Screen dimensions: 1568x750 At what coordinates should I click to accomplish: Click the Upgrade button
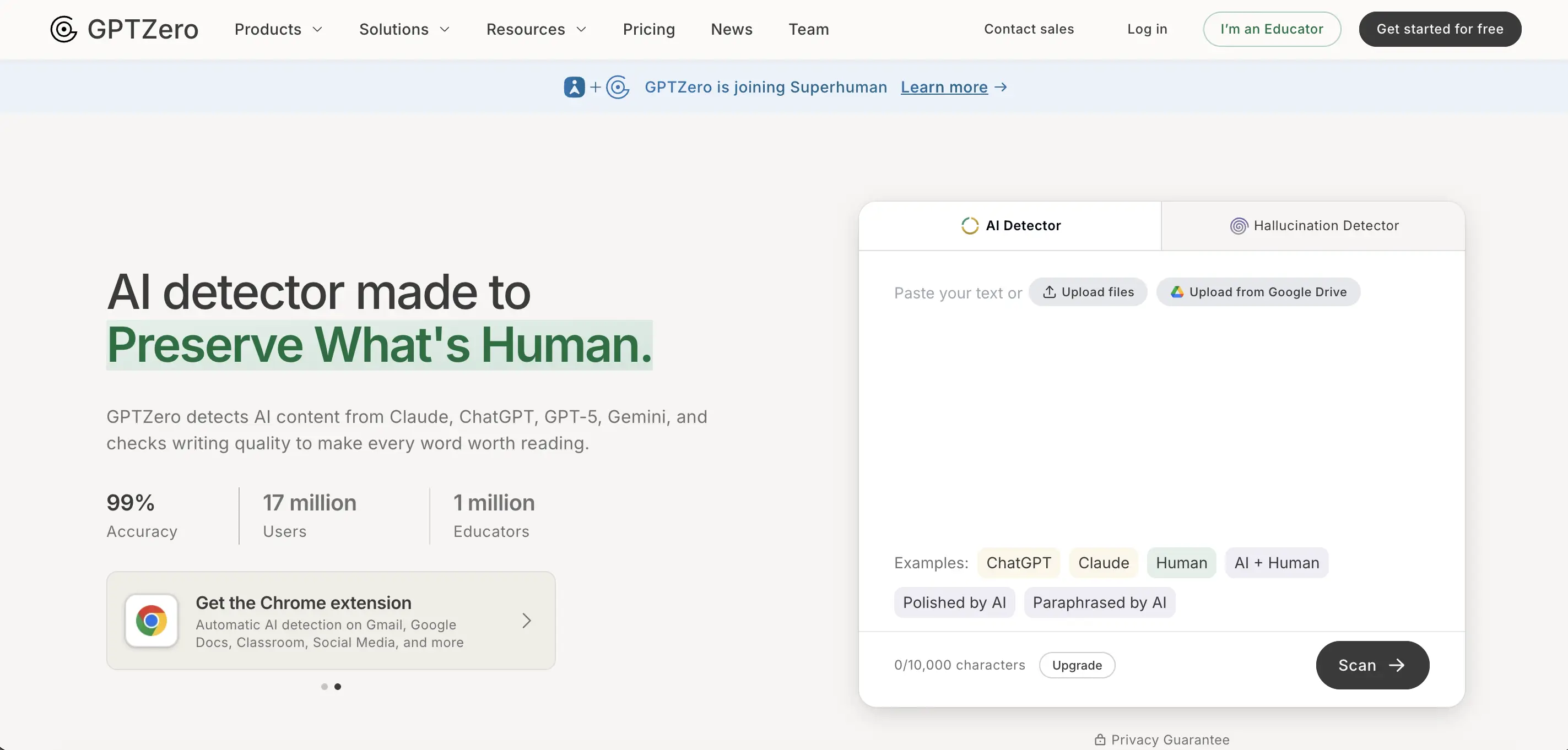coord(1077,665)
